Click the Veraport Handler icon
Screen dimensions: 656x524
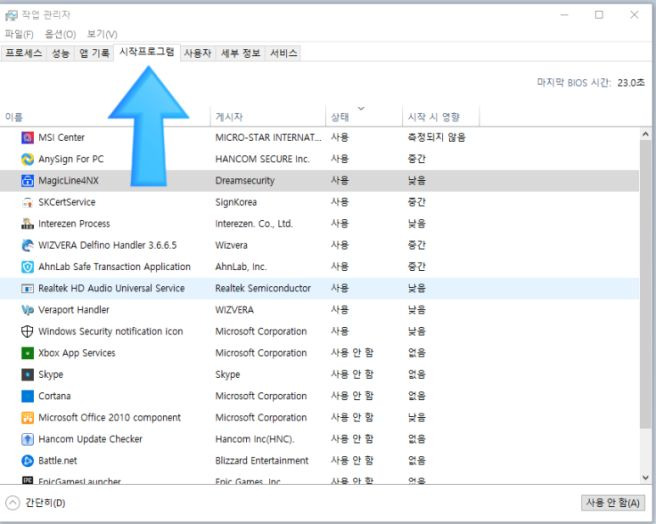27,310
